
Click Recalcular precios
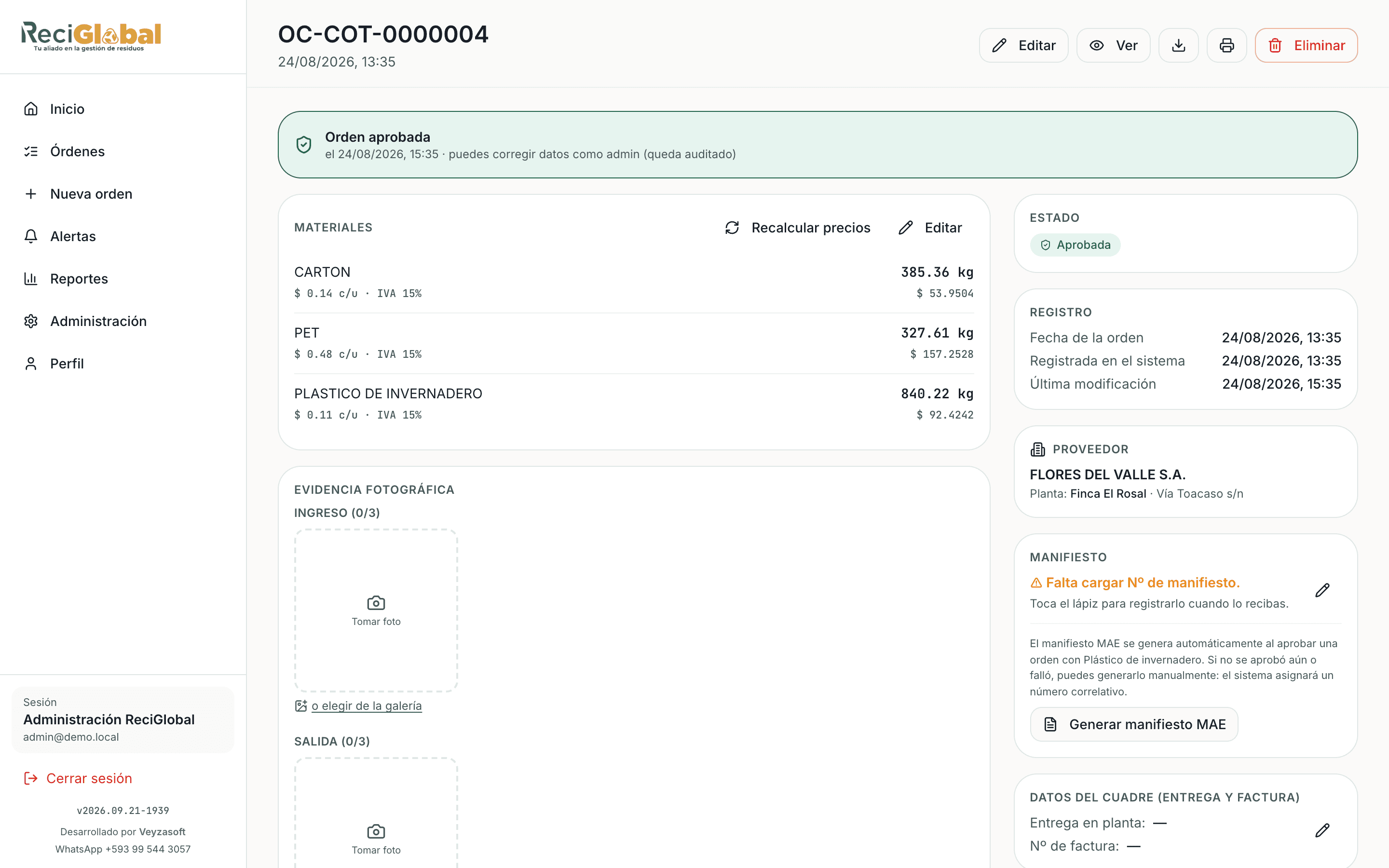[798, 228]
